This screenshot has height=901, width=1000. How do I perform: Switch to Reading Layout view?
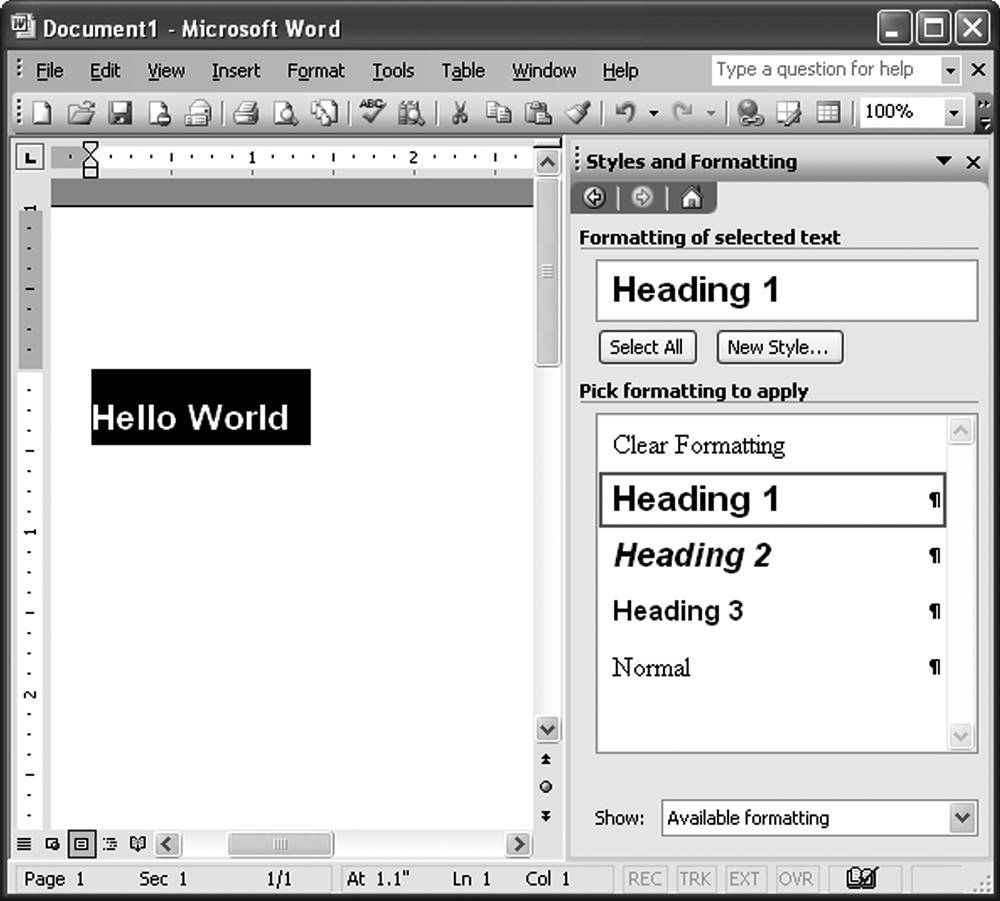pyautogui.click(x=138, y=844)
